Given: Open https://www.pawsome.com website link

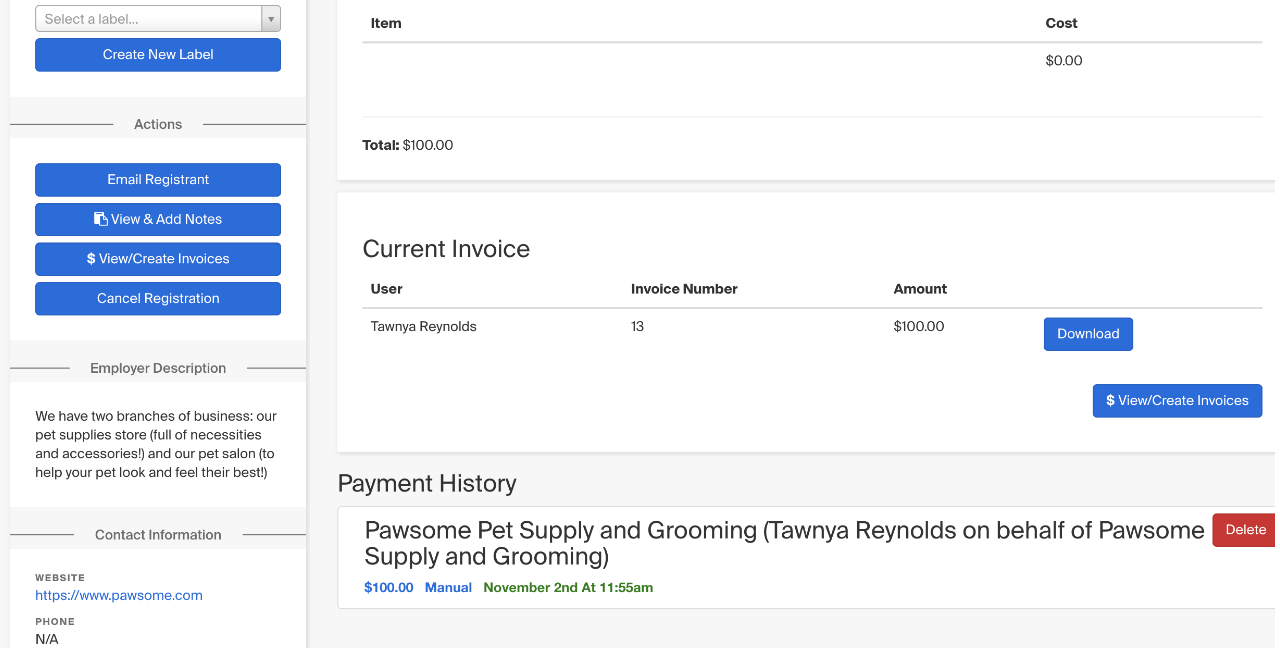Looking at the screenshot, I should pos(119,595).
